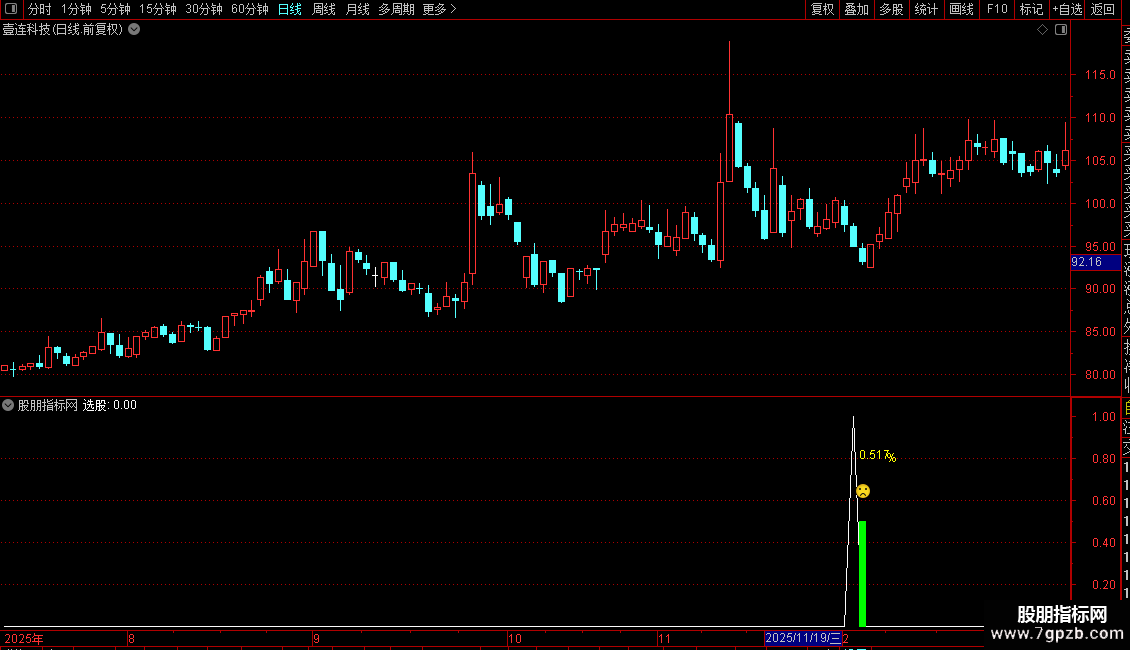Click the 115.0 price axis label
The width and height of the screenshot is (1130, 650).
coord(1100,75)
